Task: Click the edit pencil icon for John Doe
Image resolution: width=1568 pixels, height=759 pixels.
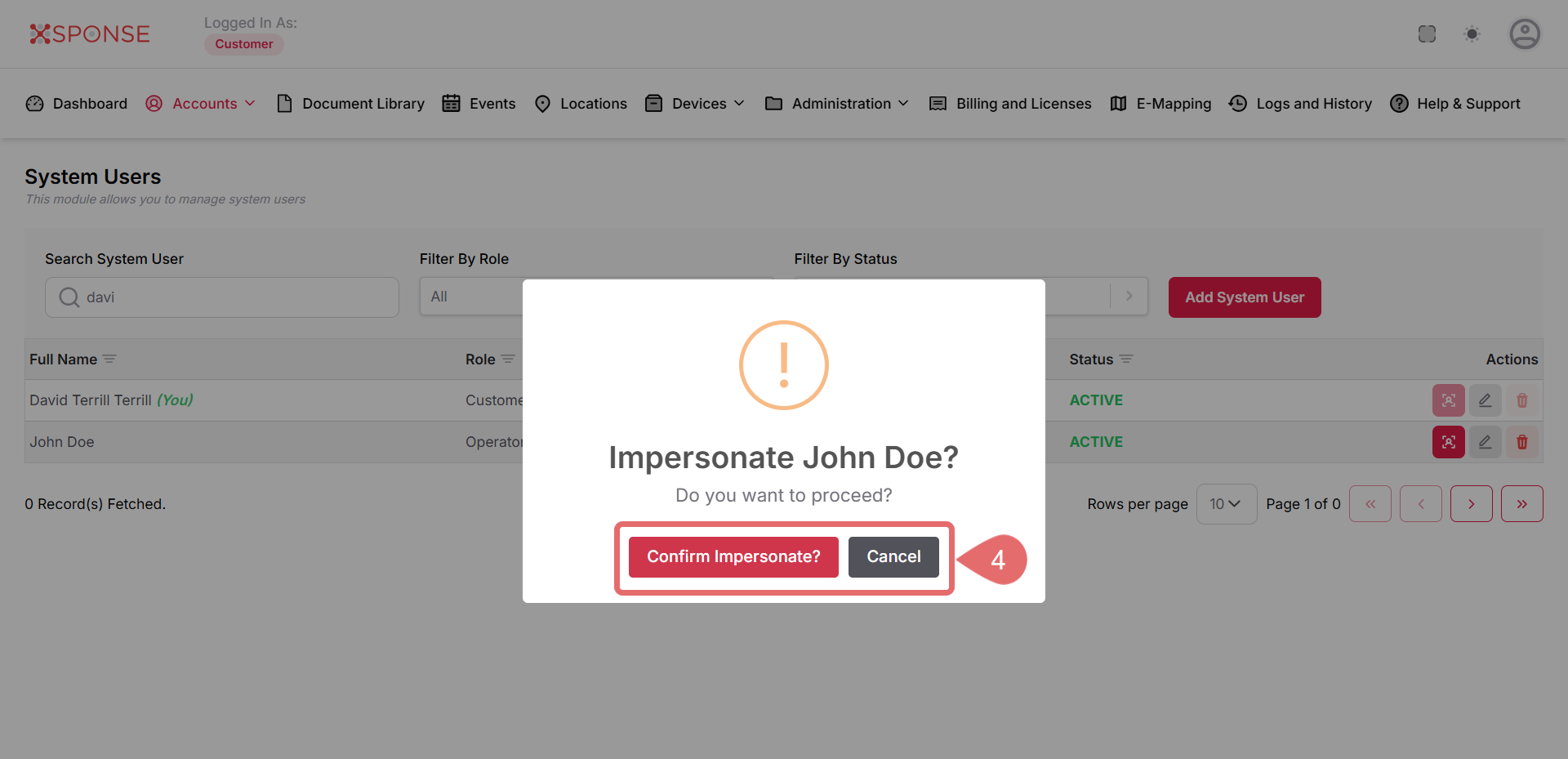Action: tap(1485, 442)
